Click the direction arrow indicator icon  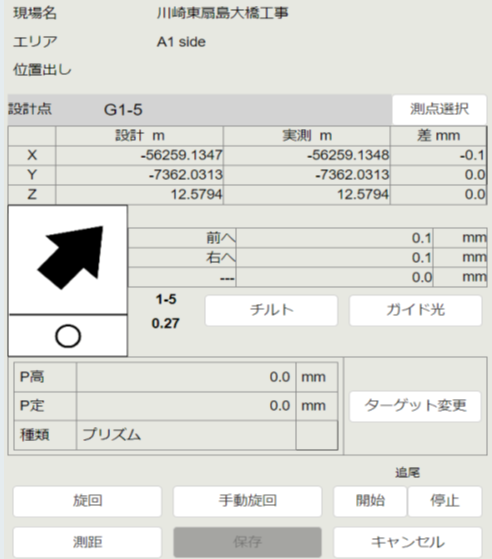[70, 258]
